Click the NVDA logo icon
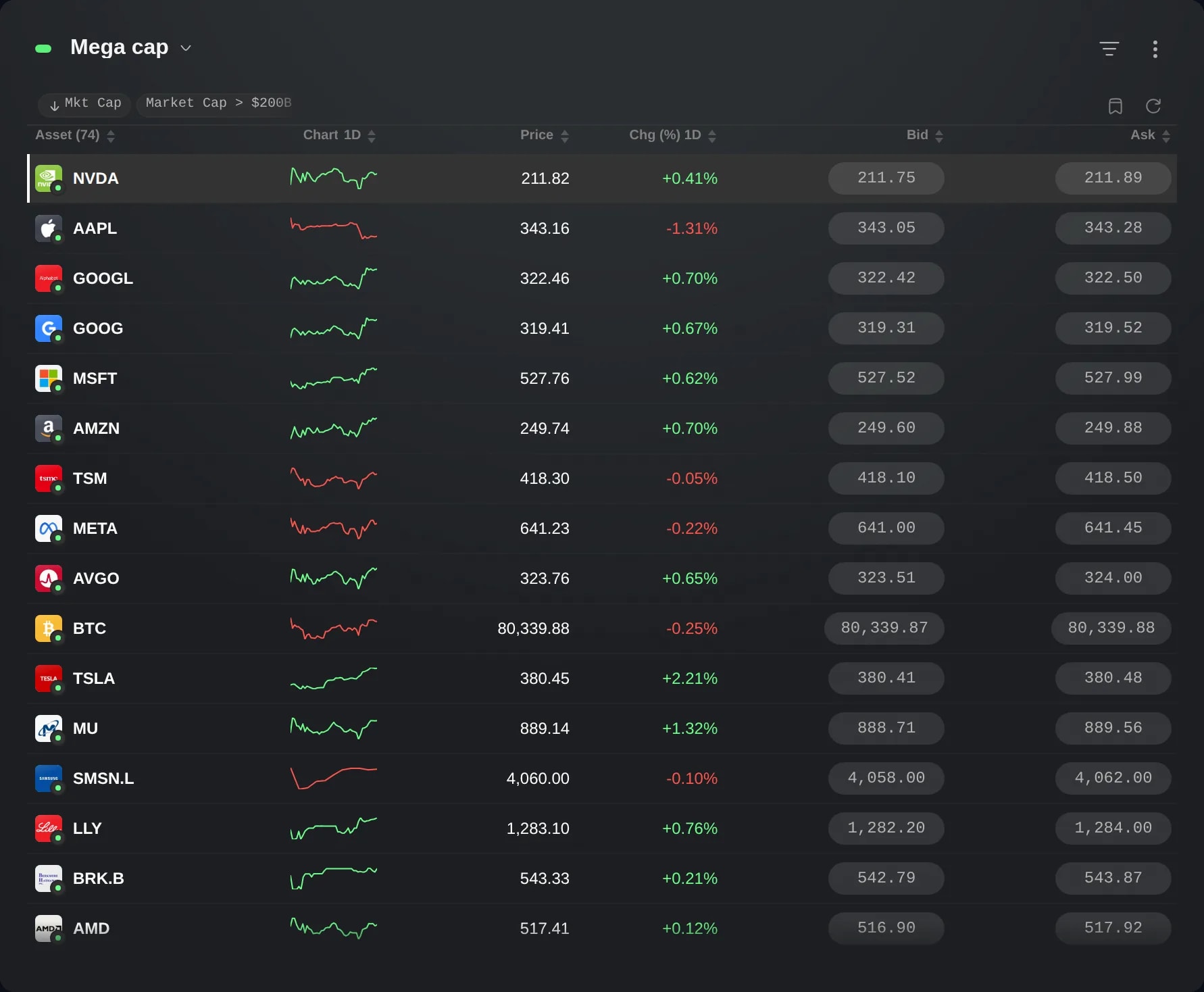This screenshot has width=1204, height=992. pyautogui.click(x=49, y=178)
